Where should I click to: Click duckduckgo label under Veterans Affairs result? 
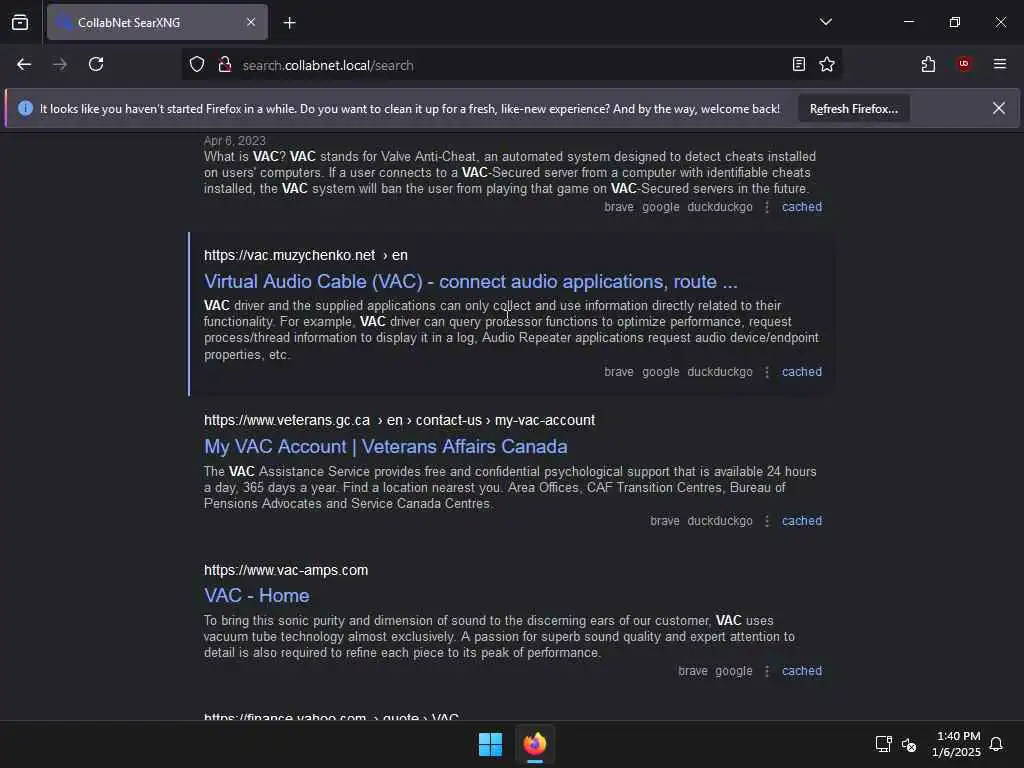click(x=720, y=521)
